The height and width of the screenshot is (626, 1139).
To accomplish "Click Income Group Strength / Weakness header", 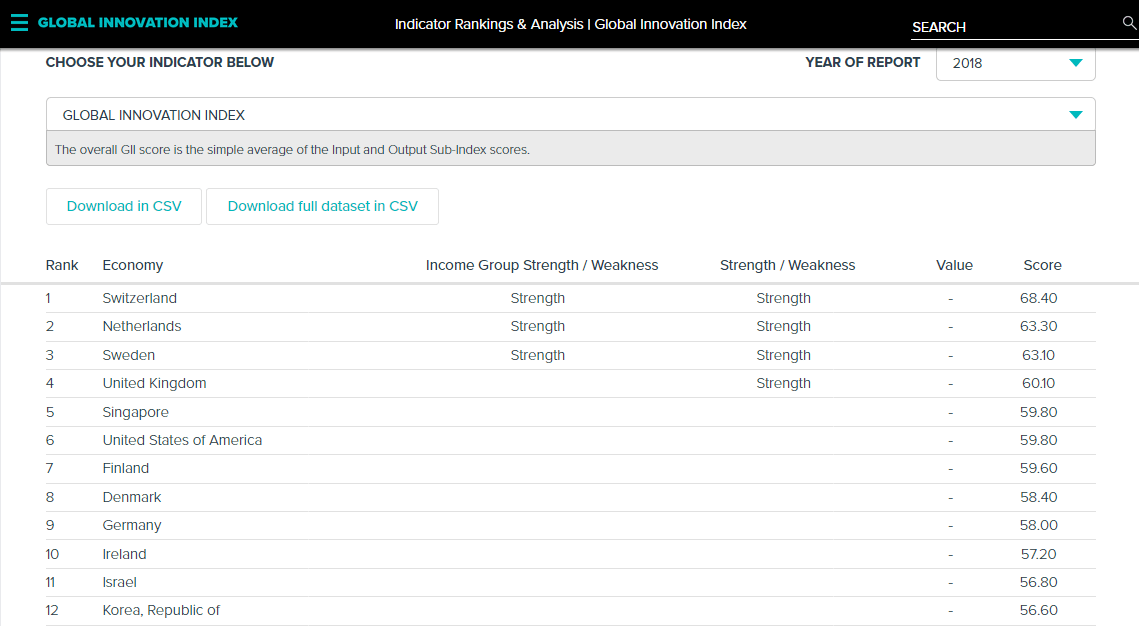I will point(542,265).
